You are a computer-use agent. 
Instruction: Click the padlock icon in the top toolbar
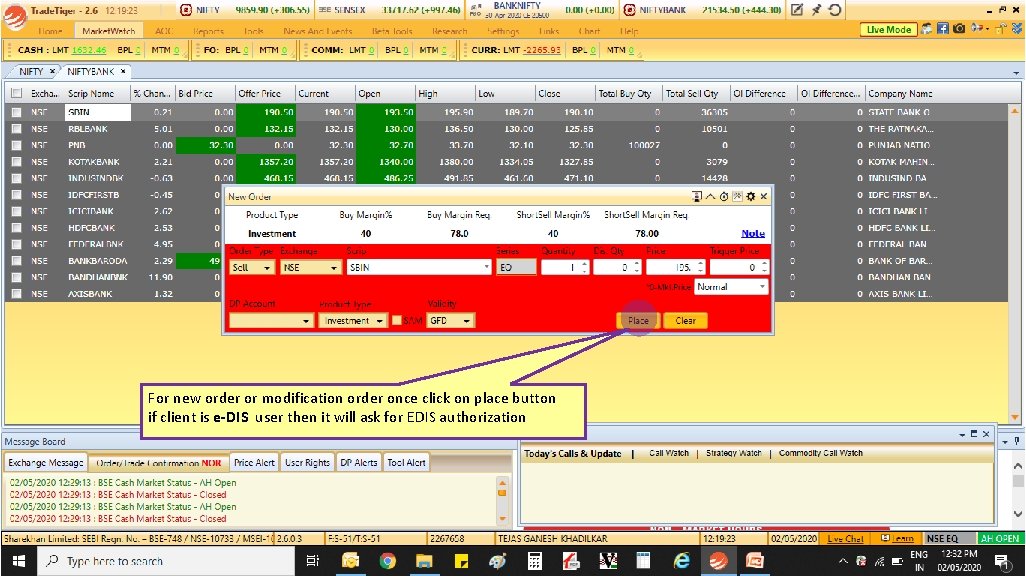1002,29
